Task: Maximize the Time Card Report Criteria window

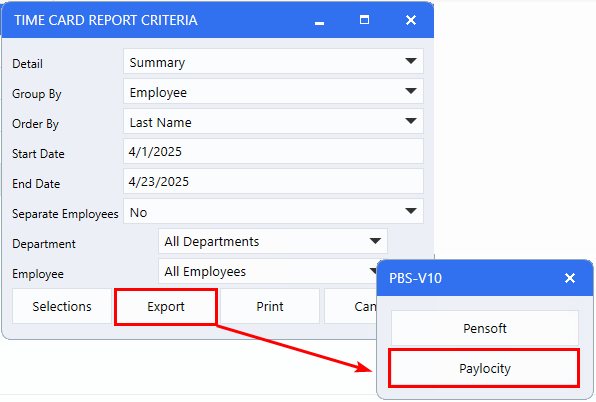Action: click(364, 20)
